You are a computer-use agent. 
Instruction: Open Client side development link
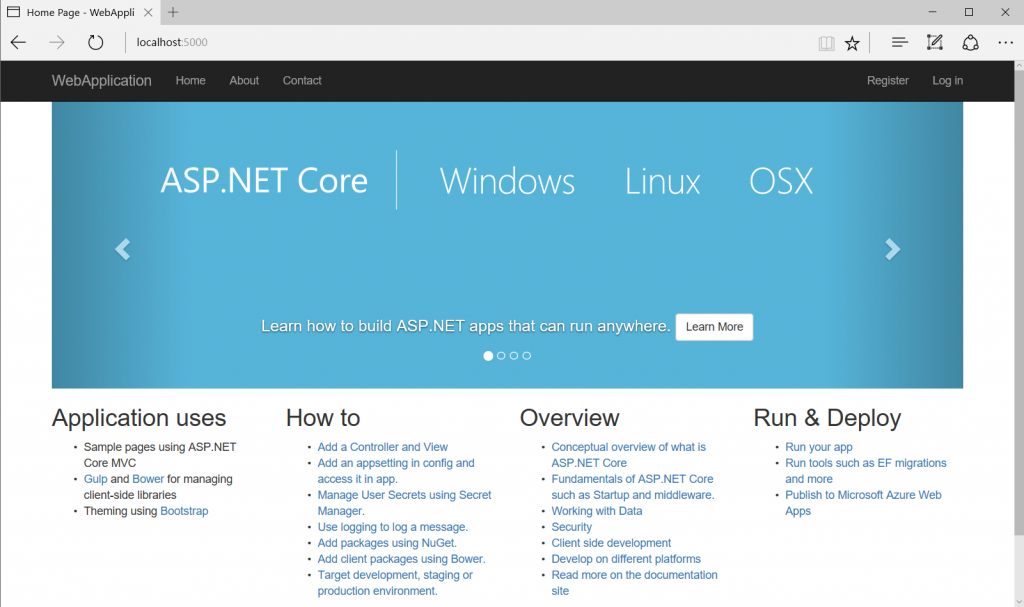(611, 543)
